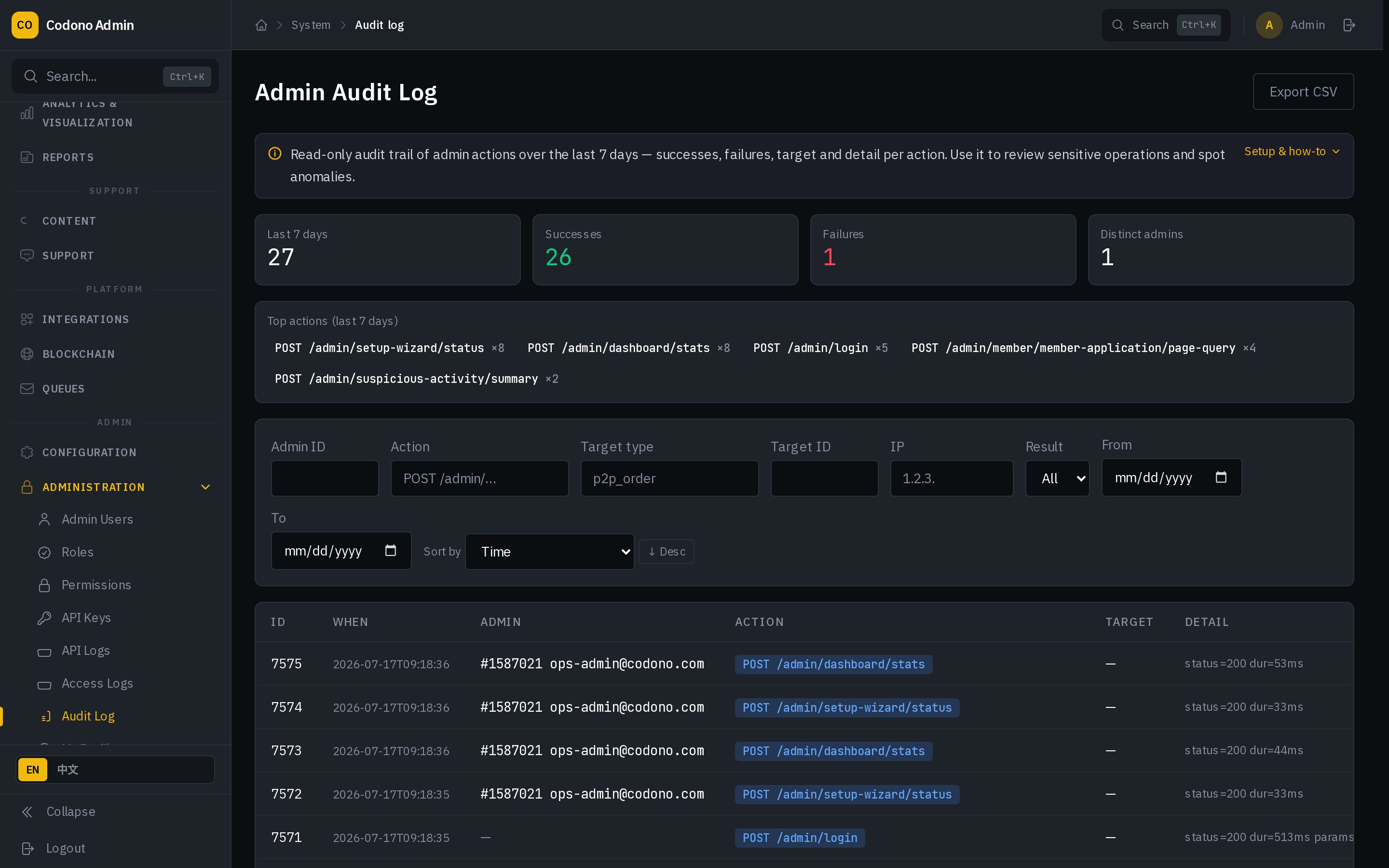1389x868 pixels.
Task: Click audit row ID 7575
Action: (286, 664)
